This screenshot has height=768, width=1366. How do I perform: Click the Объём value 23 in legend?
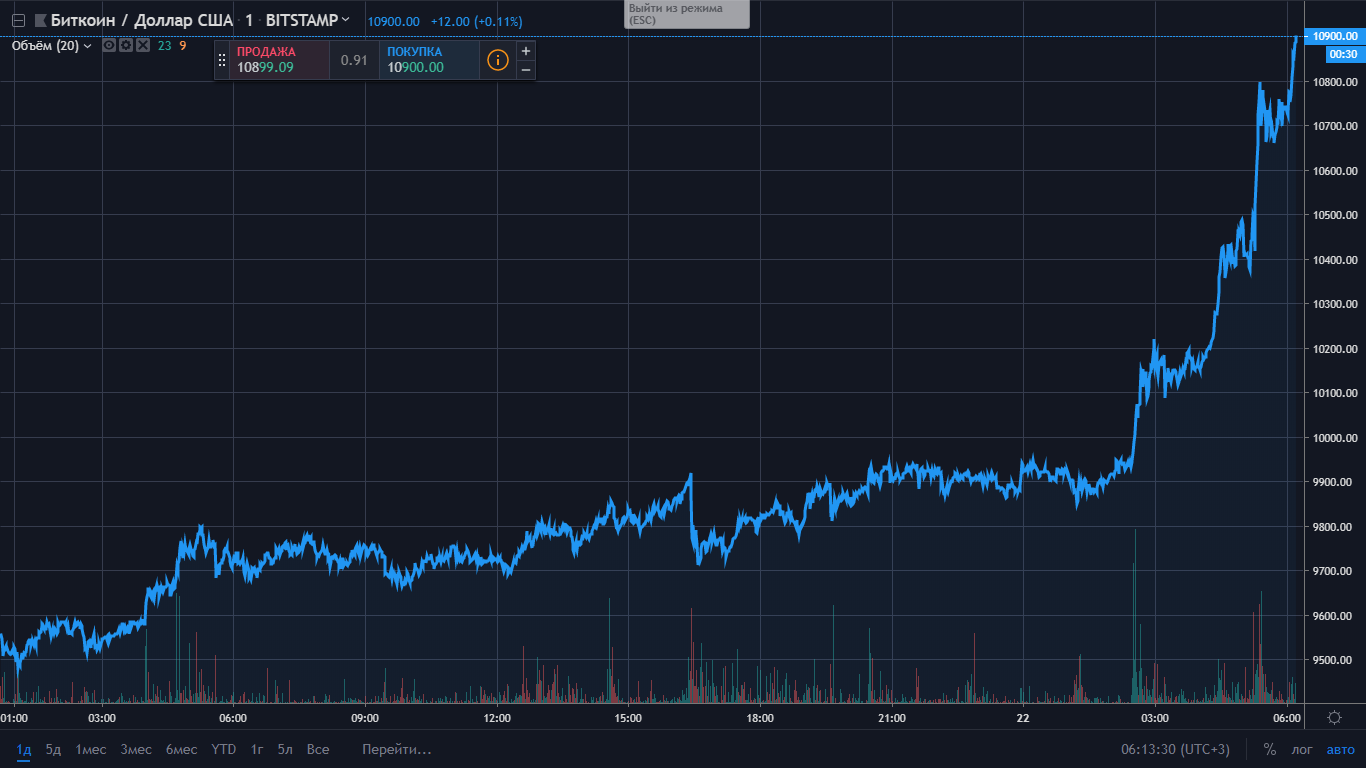point(164,45)
